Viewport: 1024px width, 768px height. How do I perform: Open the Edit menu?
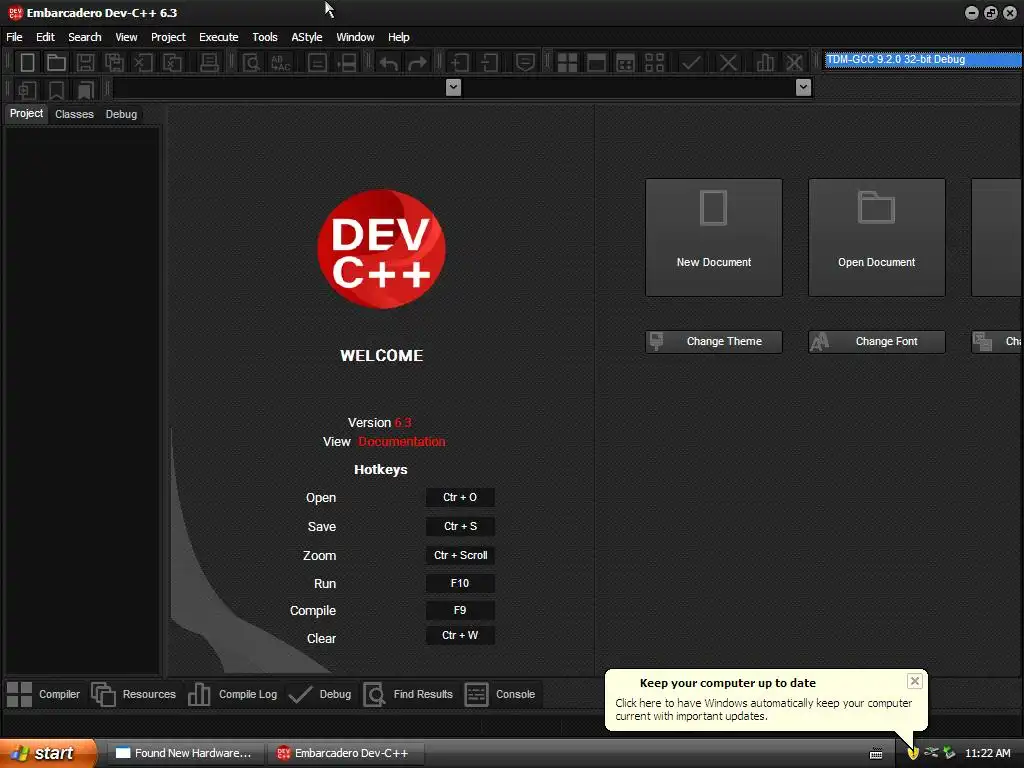tap(45, 37)
